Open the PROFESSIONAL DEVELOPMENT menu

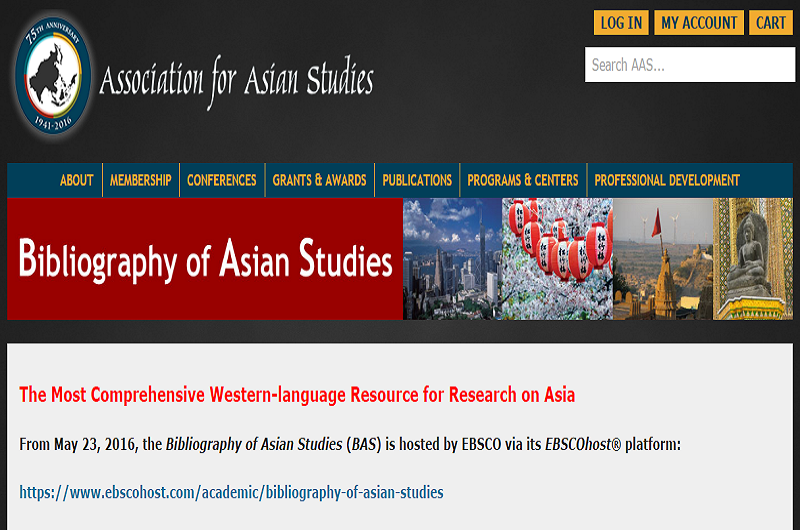667,180
